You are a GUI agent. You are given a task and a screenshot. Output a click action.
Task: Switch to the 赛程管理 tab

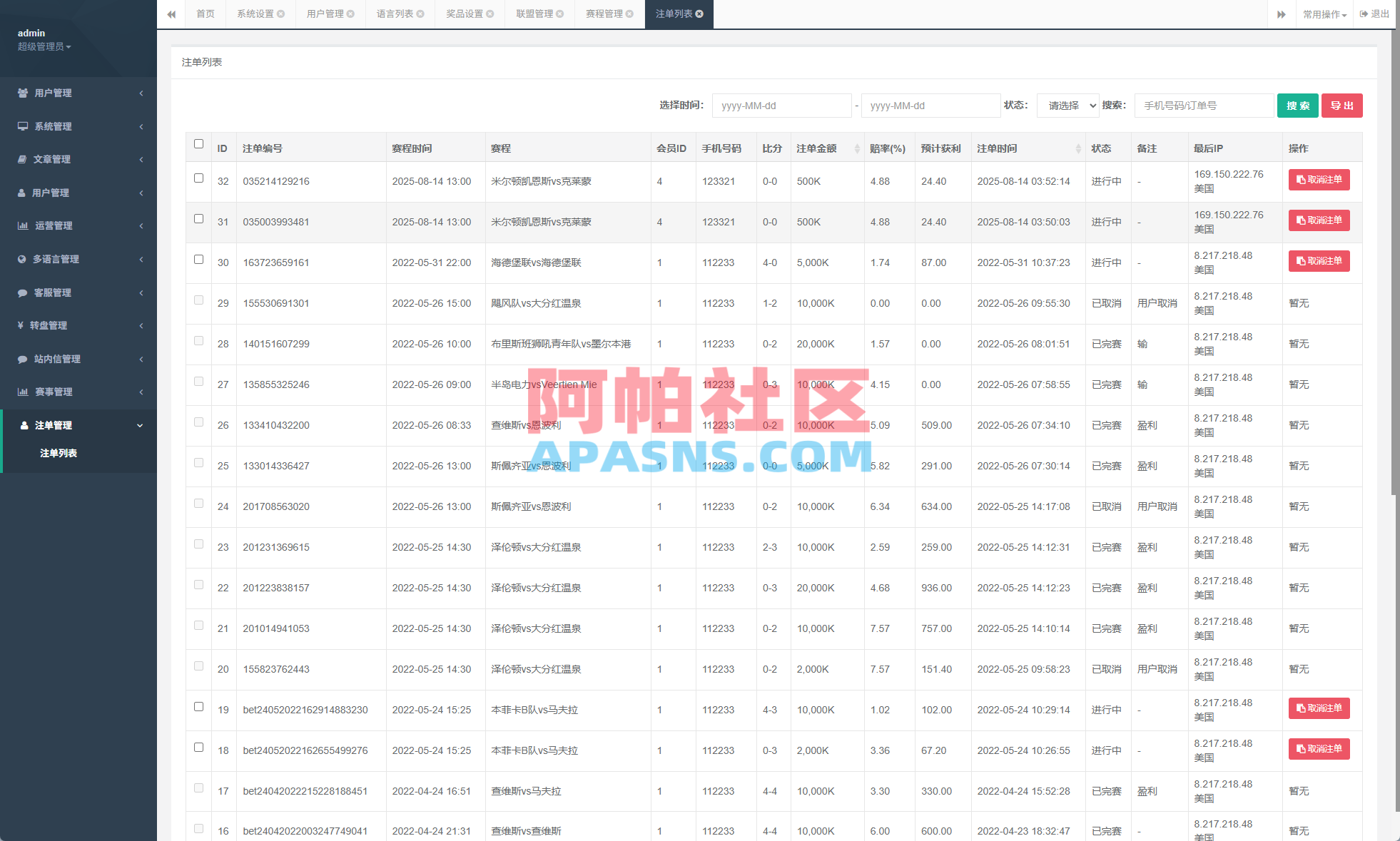(604, 13)
